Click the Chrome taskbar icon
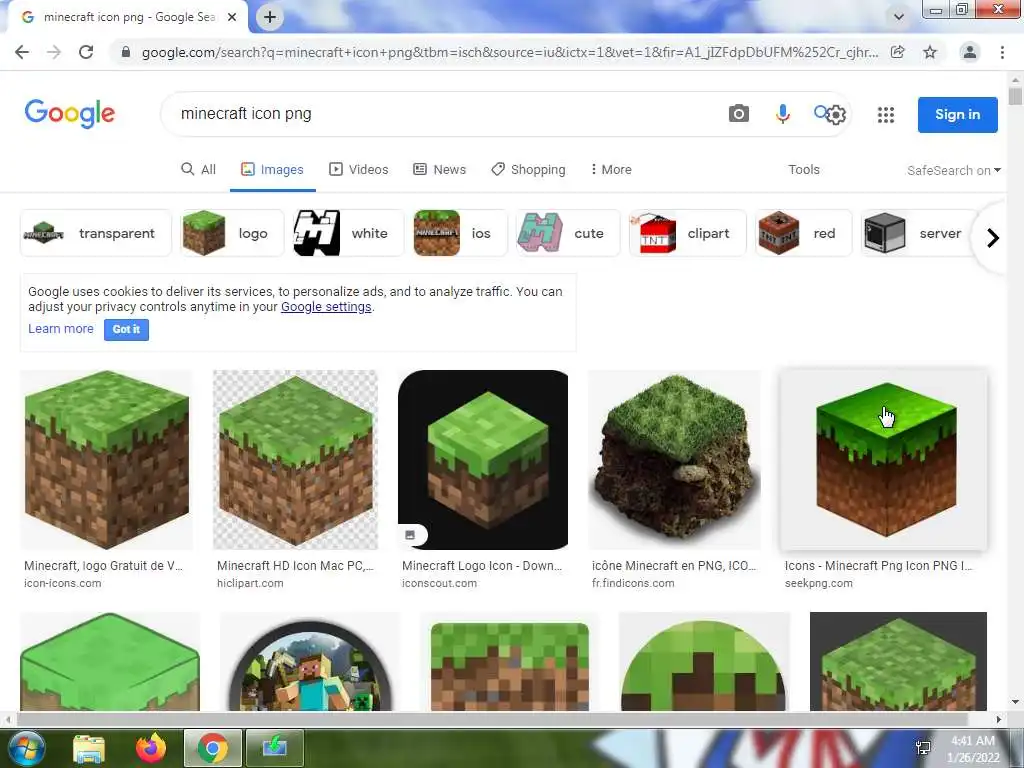The width and height of the screenshot is (1024, 768). 213,748
